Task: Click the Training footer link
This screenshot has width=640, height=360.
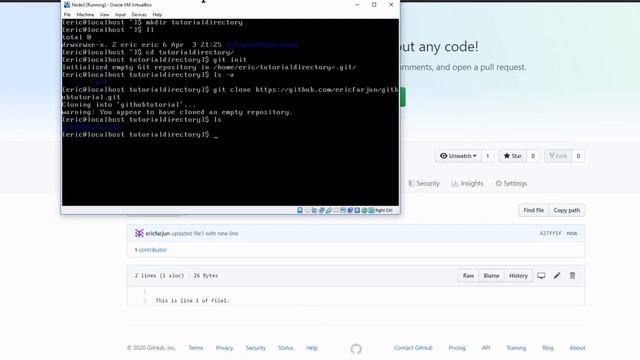Action: tap(516, 348)
